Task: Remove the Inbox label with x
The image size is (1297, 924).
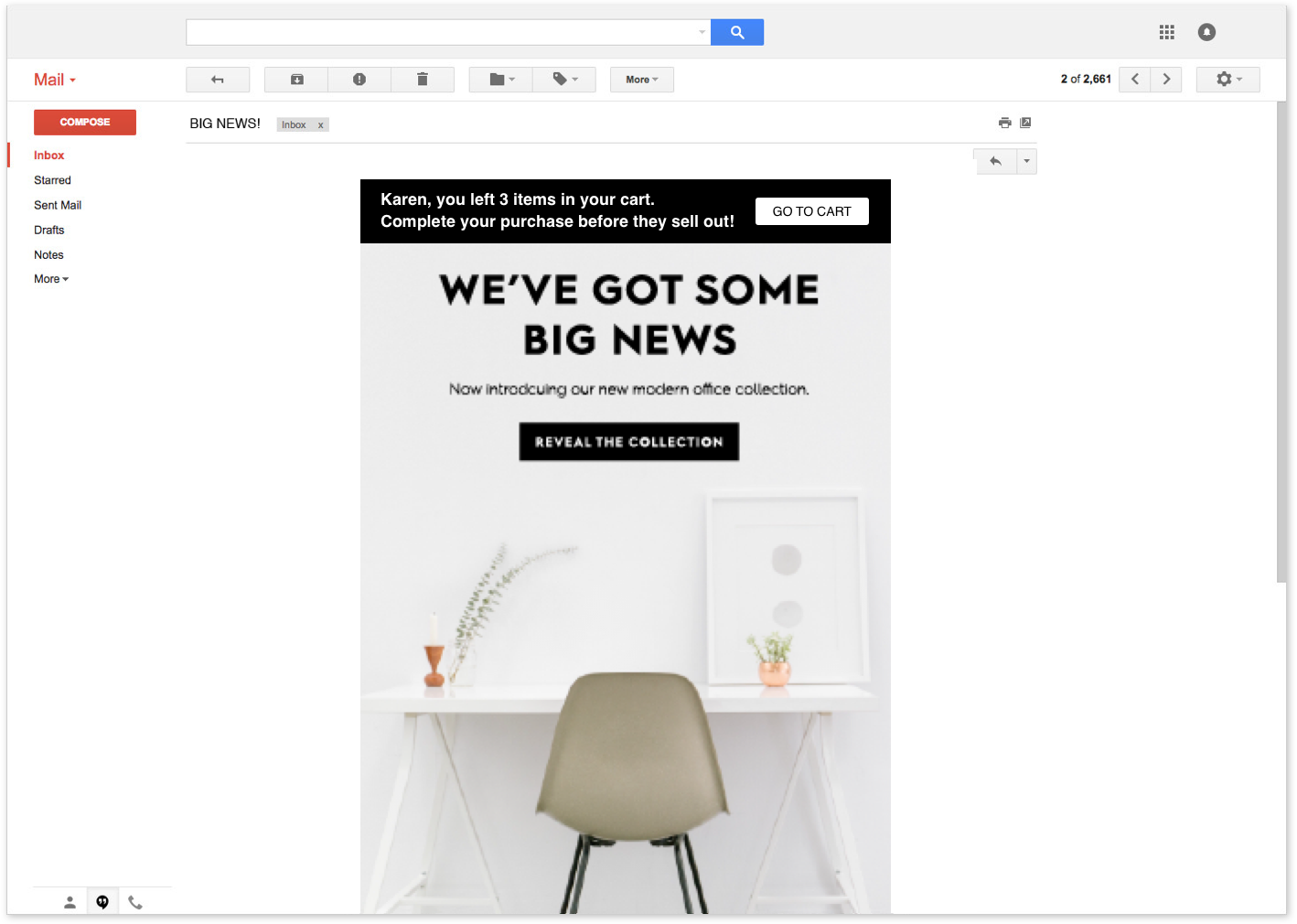Action: click(x=320, y=125)
